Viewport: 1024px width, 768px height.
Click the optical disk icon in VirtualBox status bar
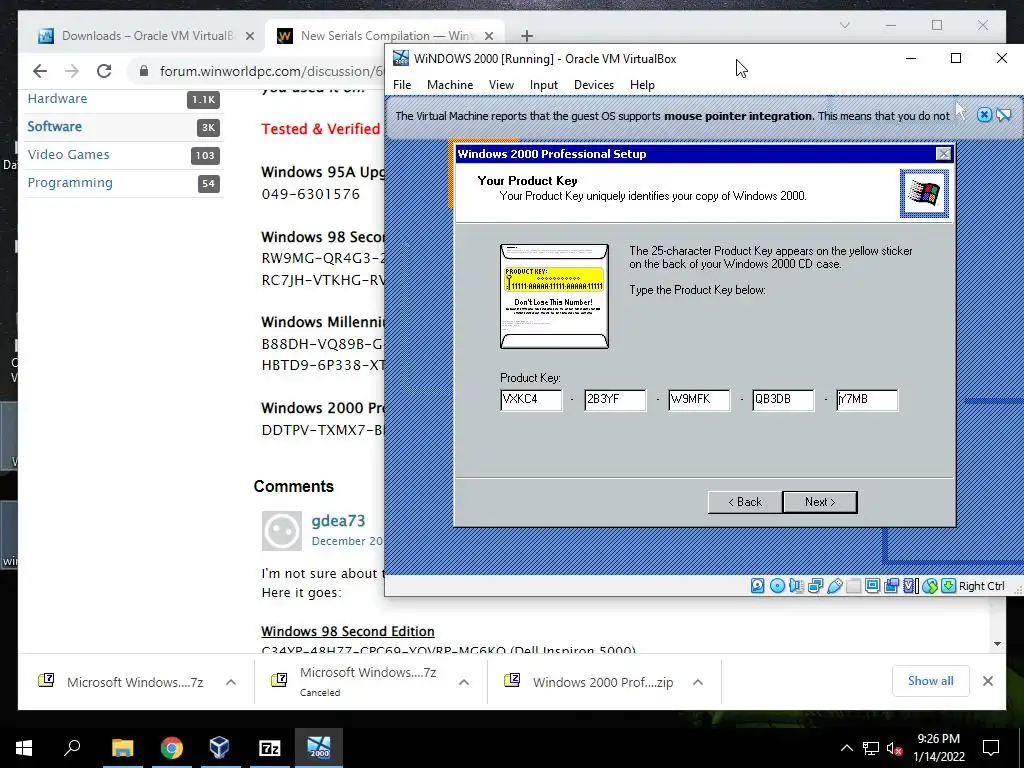[x=777, y=586]
